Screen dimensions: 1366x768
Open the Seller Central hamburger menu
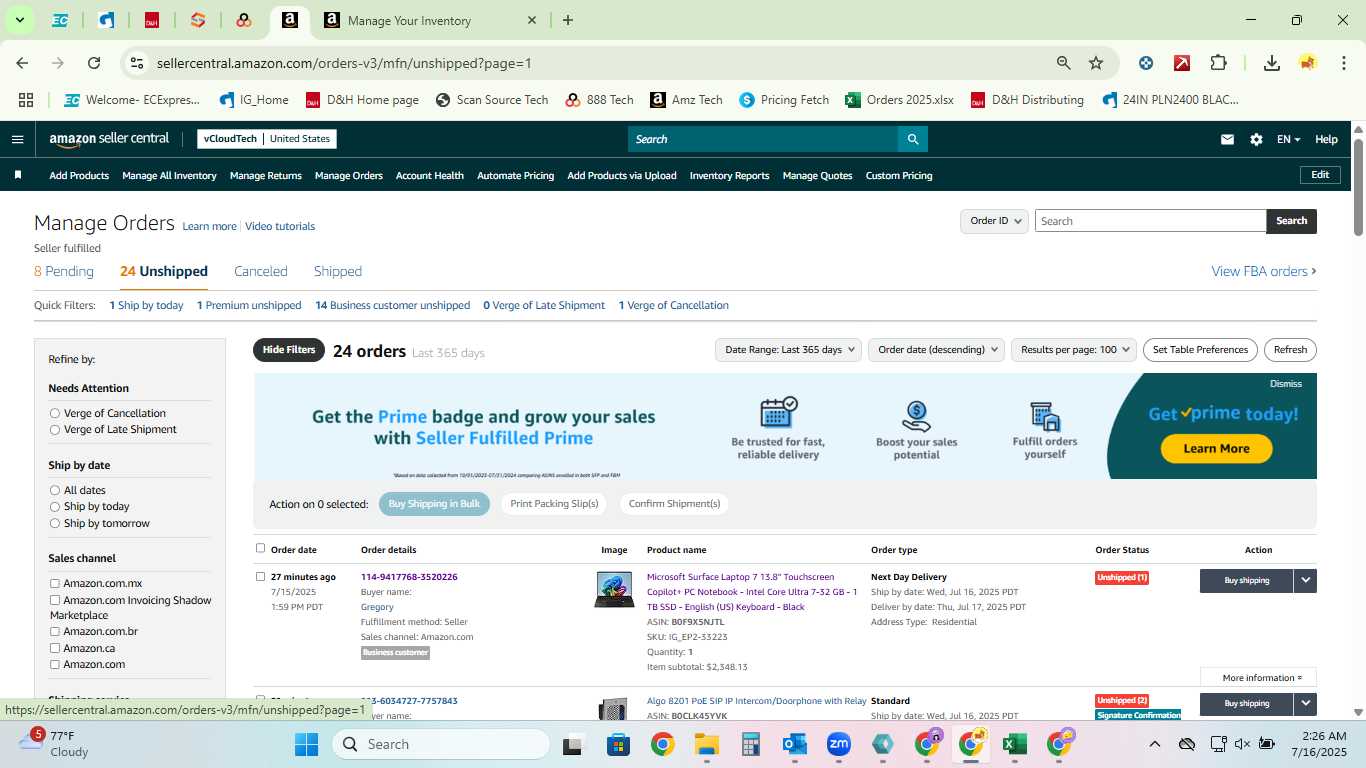(17, 139)
